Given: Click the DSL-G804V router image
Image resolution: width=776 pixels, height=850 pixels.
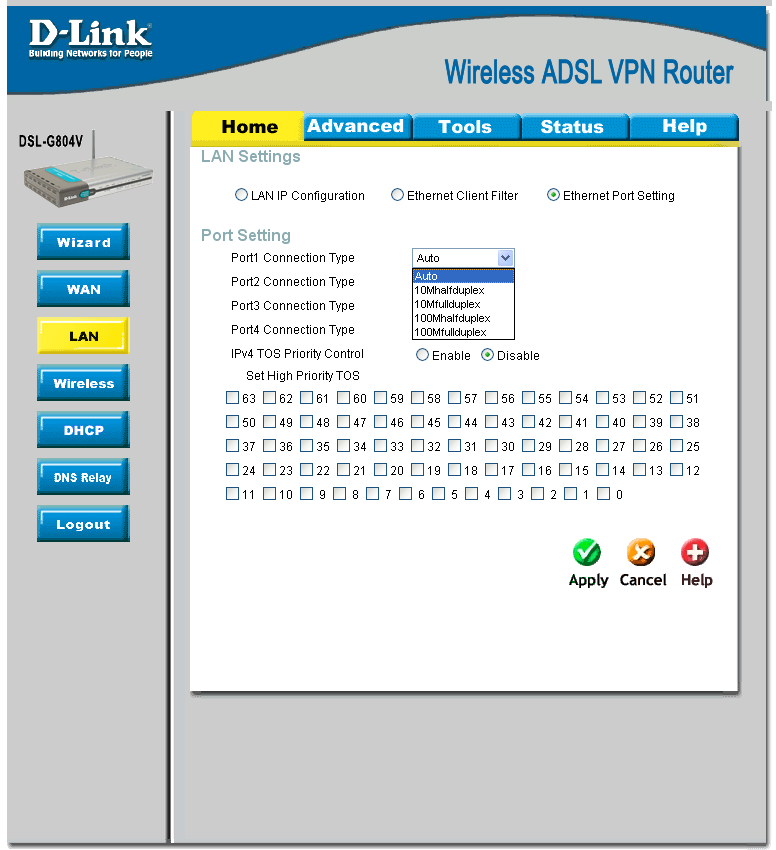Looking at the screenshot, I should (x=88, y=171).
